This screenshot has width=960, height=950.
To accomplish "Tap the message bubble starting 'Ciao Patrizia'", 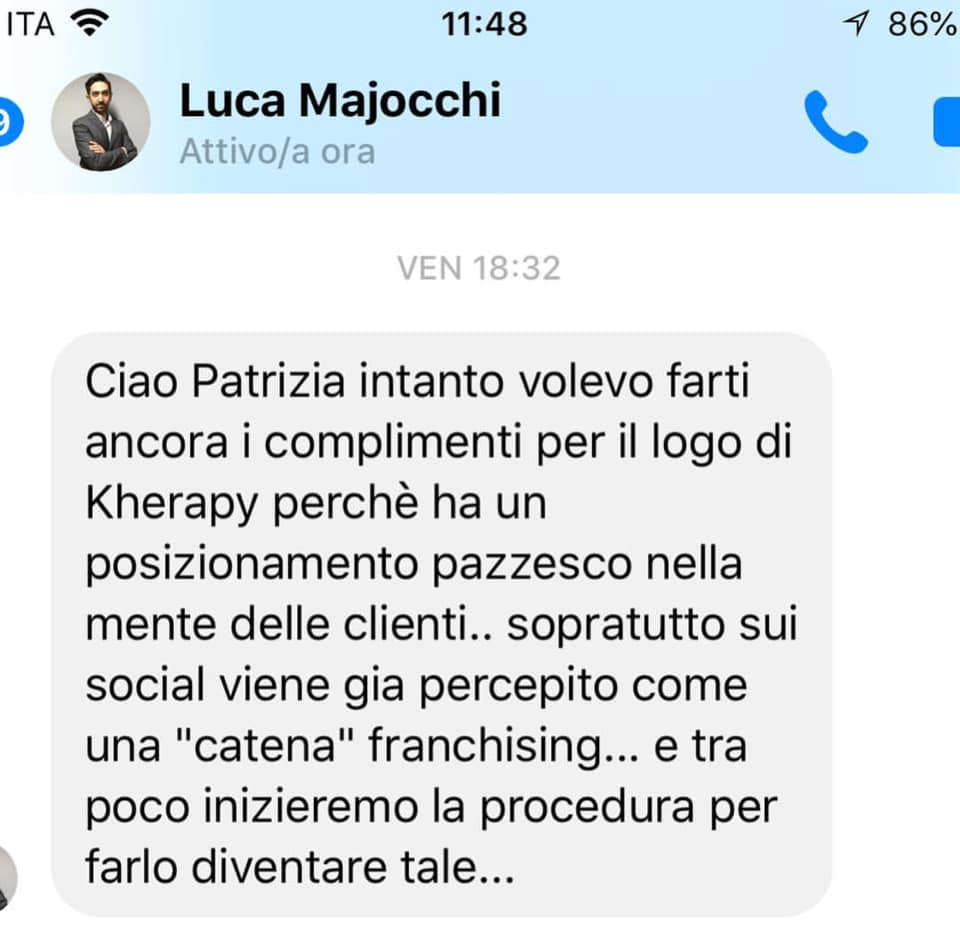I will click(441, 624).
